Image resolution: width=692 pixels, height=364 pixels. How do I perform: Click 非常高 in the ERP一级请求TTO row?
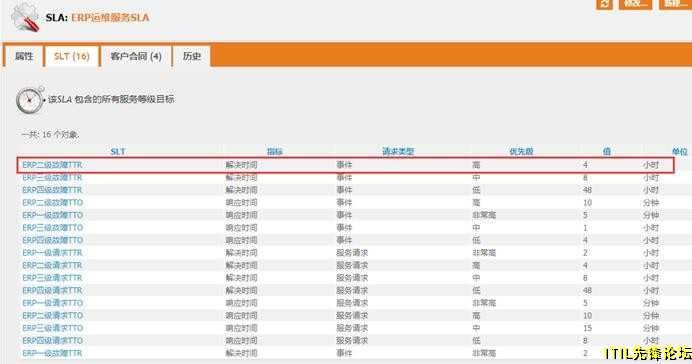(484, 303)
